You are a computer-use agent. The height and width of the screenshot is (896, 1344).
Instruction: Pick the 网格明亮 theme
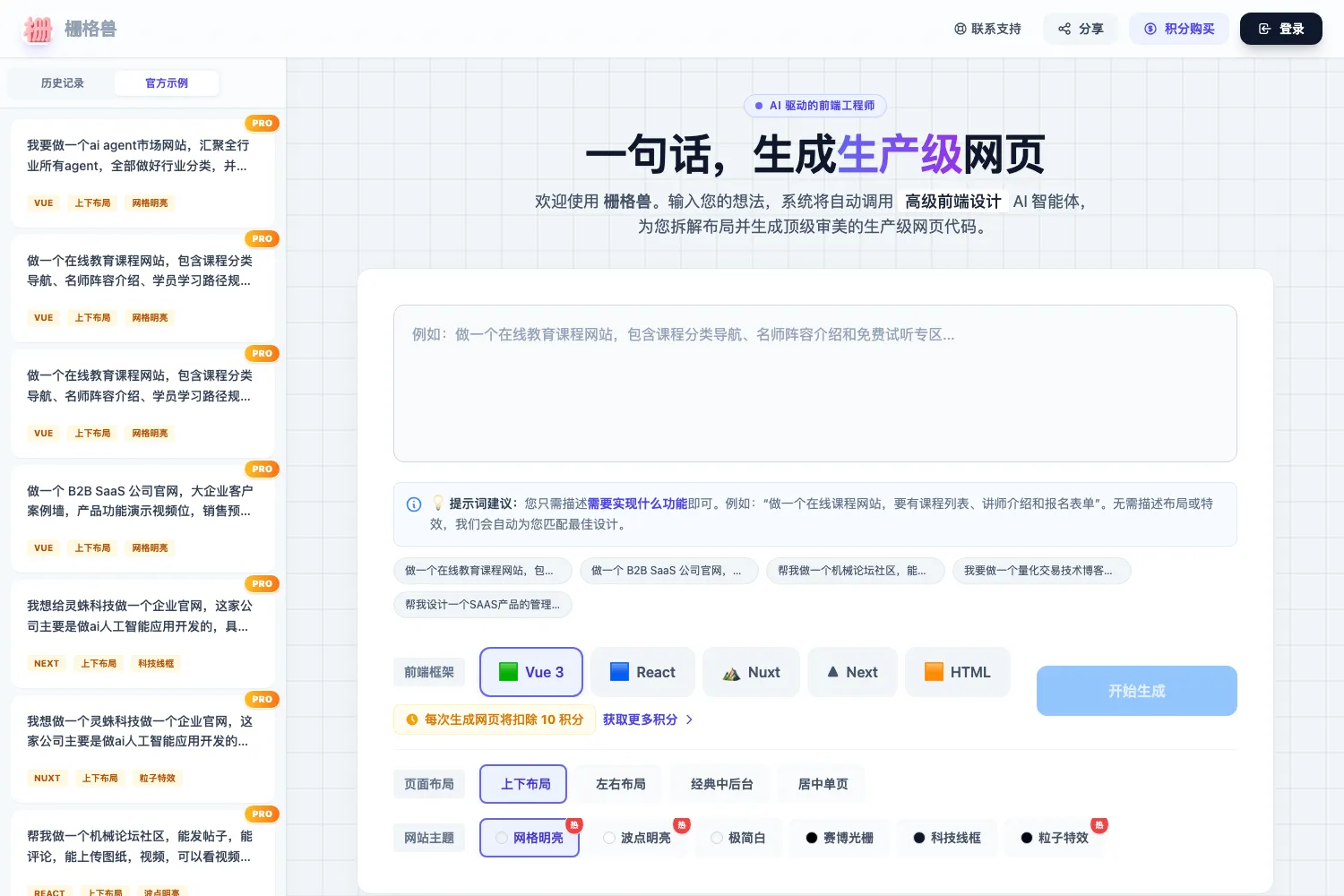tap(530, 838)
